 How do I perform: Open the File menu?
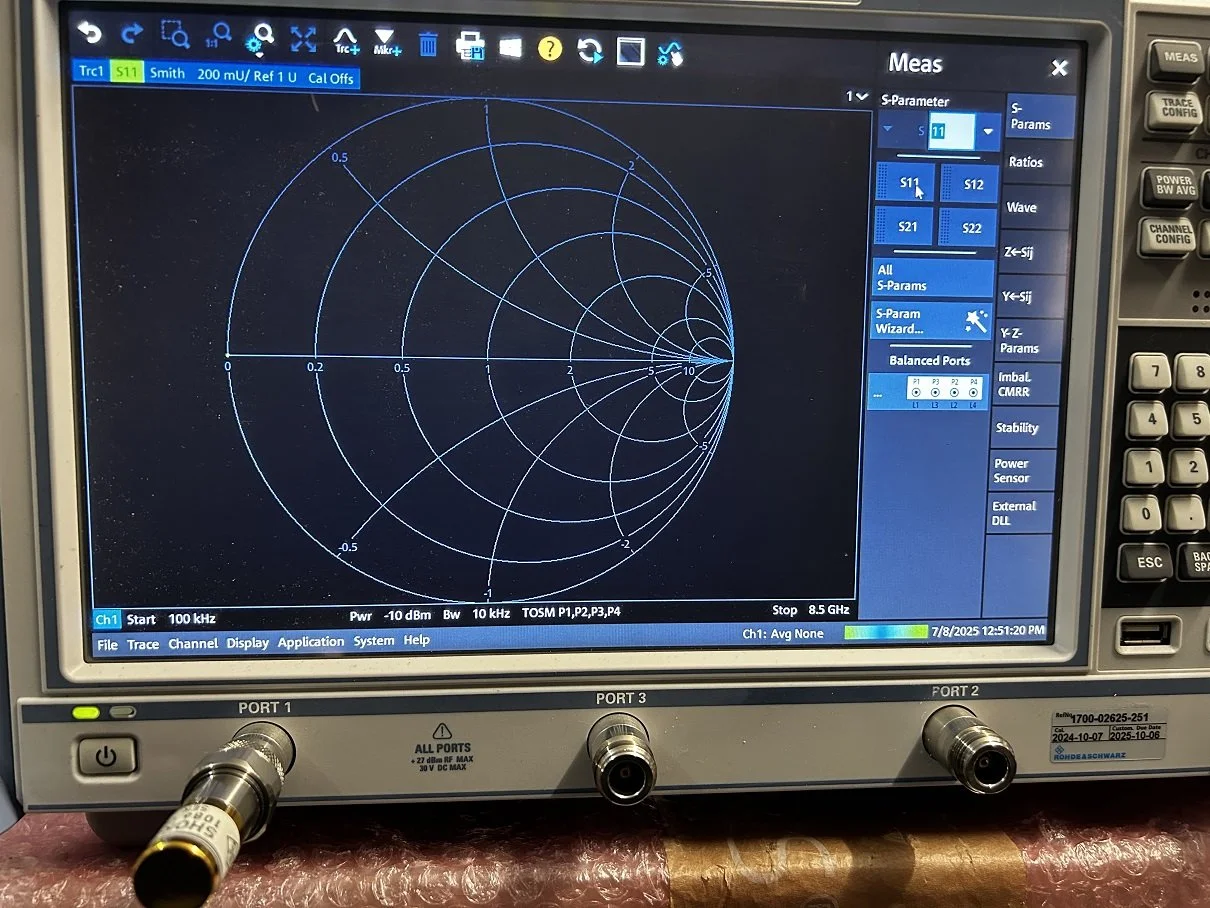pyautogui.click(x=107, y=645)
